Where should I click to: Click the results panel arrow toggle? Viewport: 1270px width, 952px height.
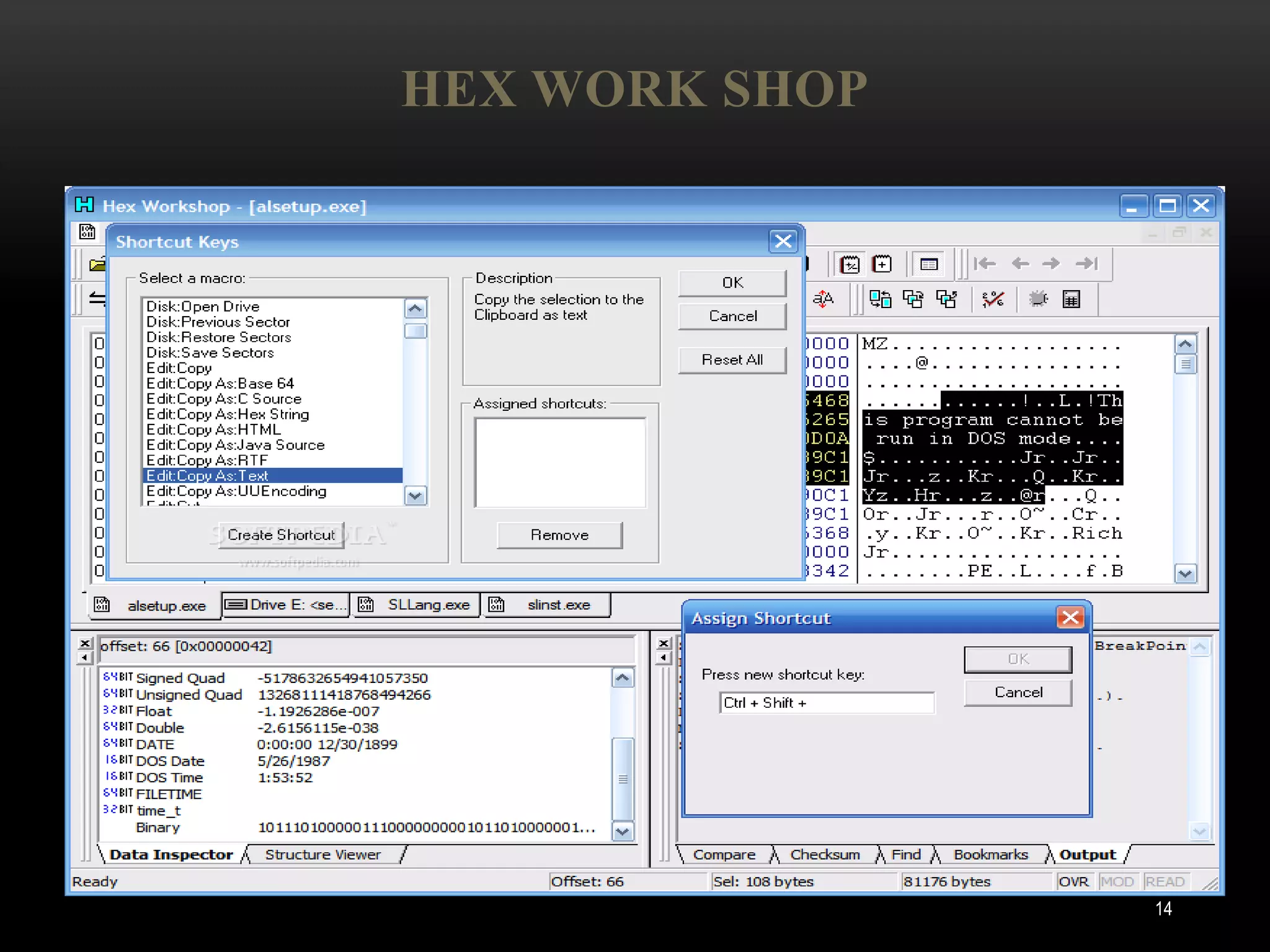click(x=664, y=658)
